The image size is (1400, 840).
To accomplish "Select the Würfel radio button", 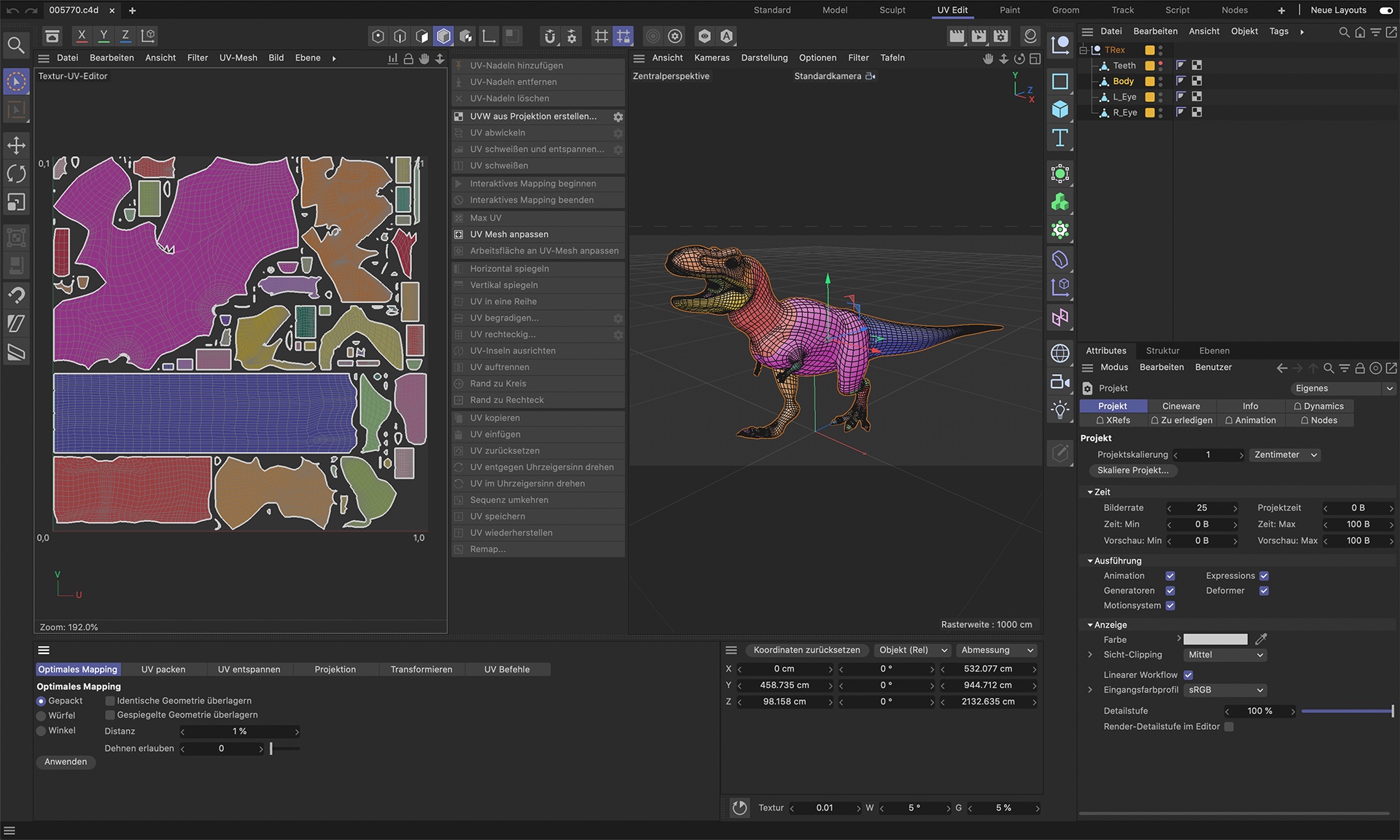I will coord(41,716).
